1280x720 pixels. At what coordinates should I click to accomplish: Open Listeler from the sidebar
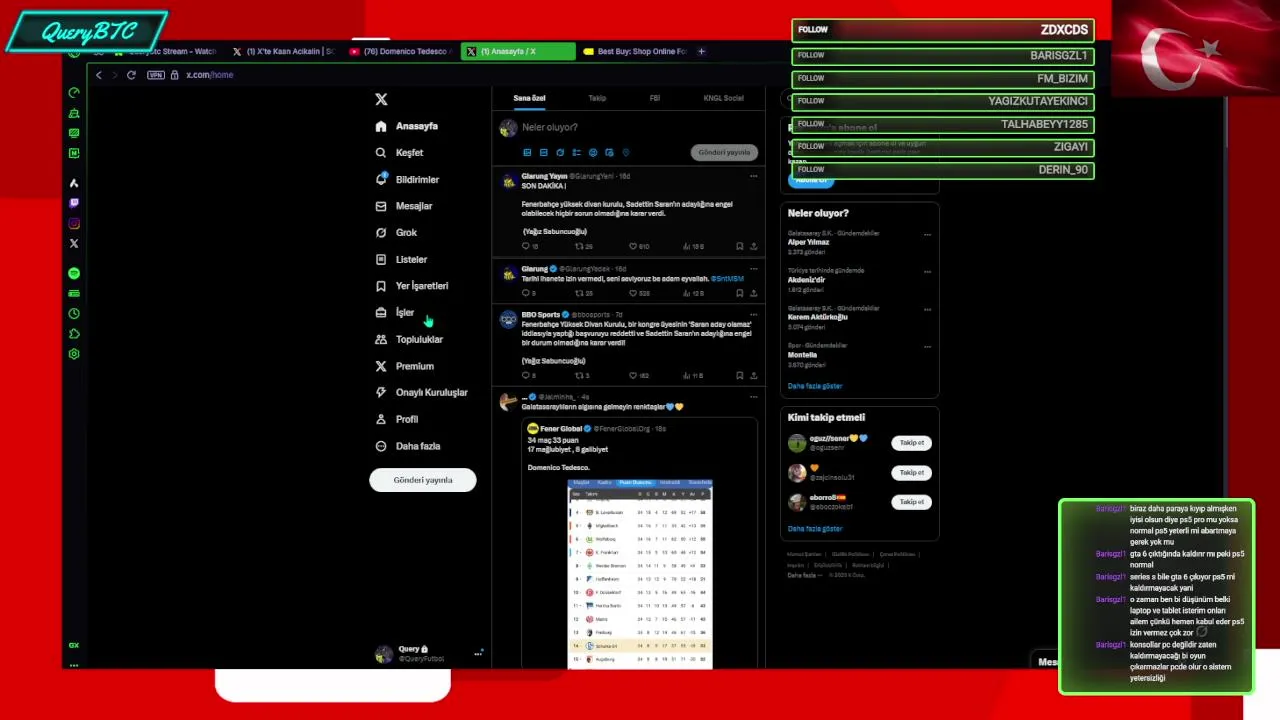[x=402, y=259]
